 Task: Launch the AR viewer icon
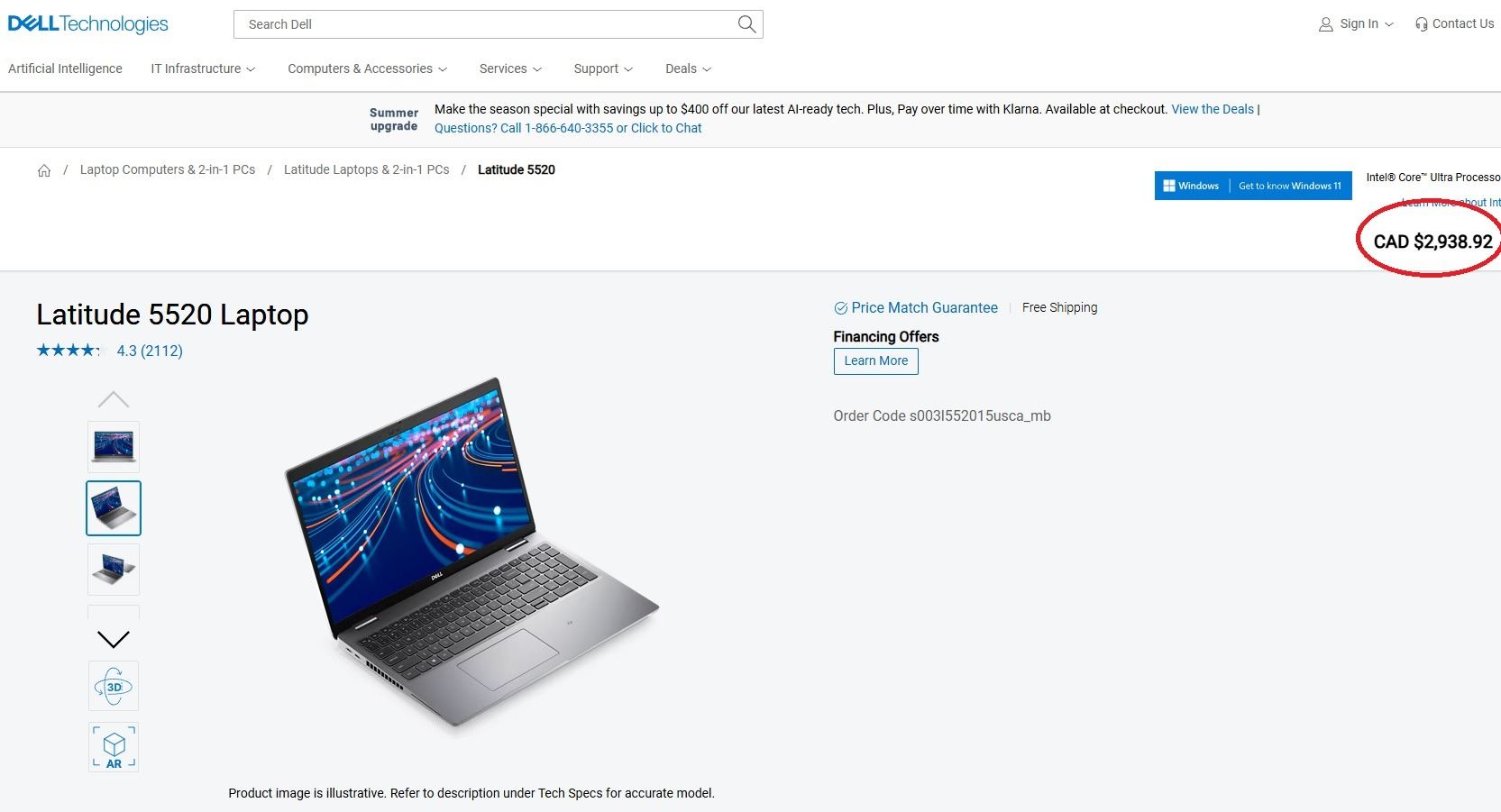pyautogui.click(x=114, y=747)
